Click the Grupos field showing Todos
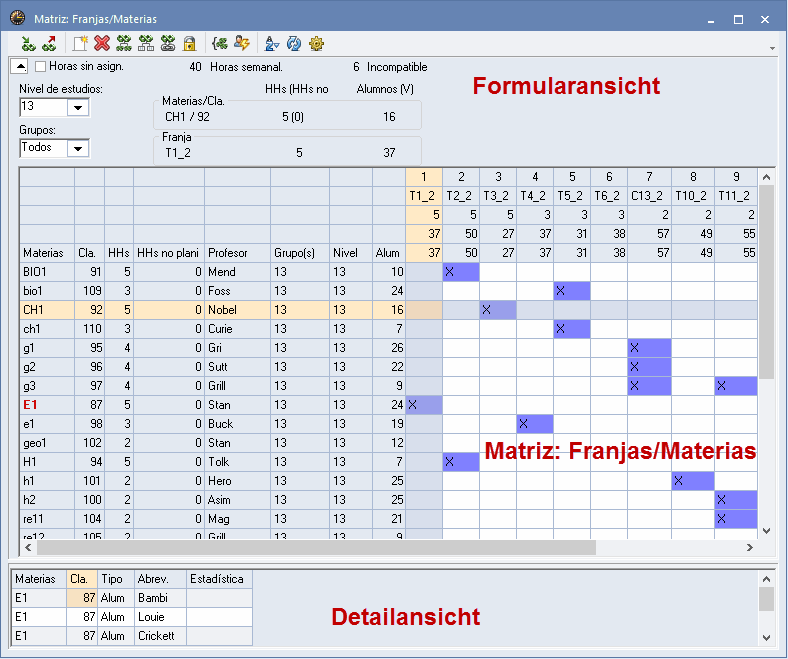The image size is (788, 659). point(44,148)
